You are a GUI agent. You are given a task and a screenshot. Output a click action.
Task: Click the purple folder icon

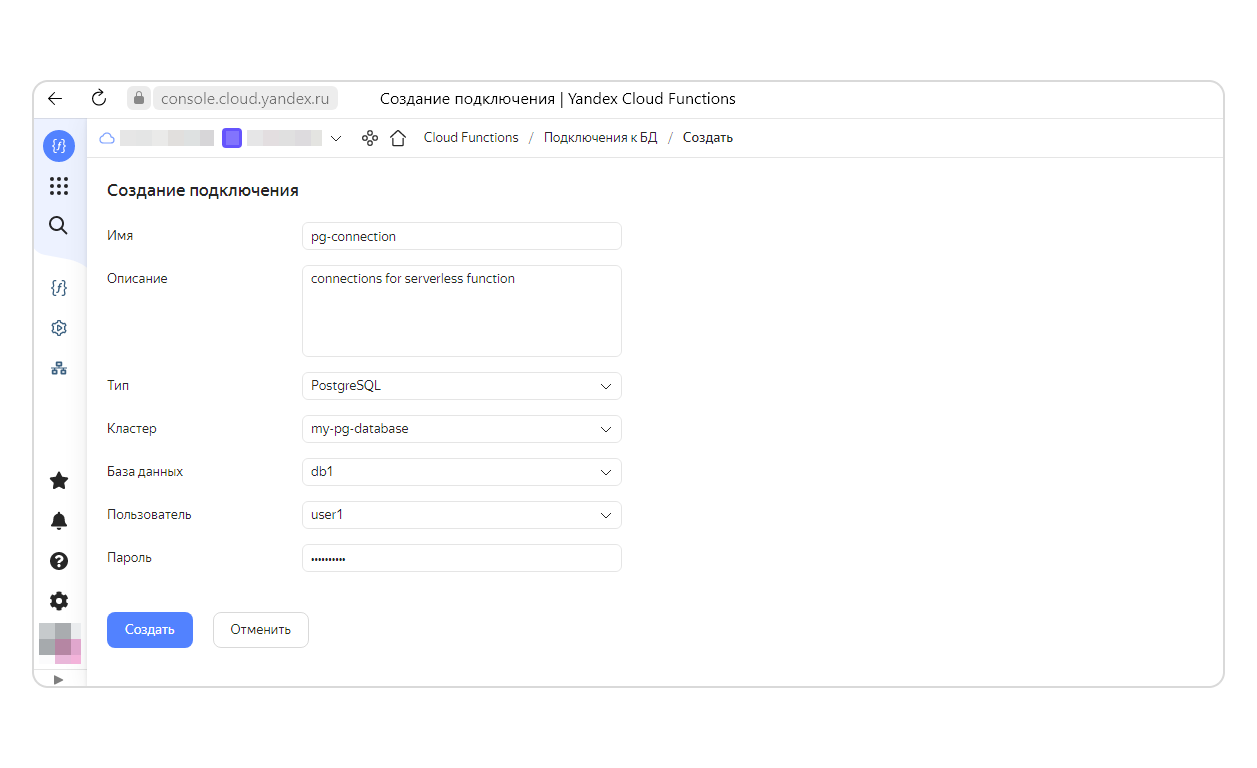[x=232, y=138]
